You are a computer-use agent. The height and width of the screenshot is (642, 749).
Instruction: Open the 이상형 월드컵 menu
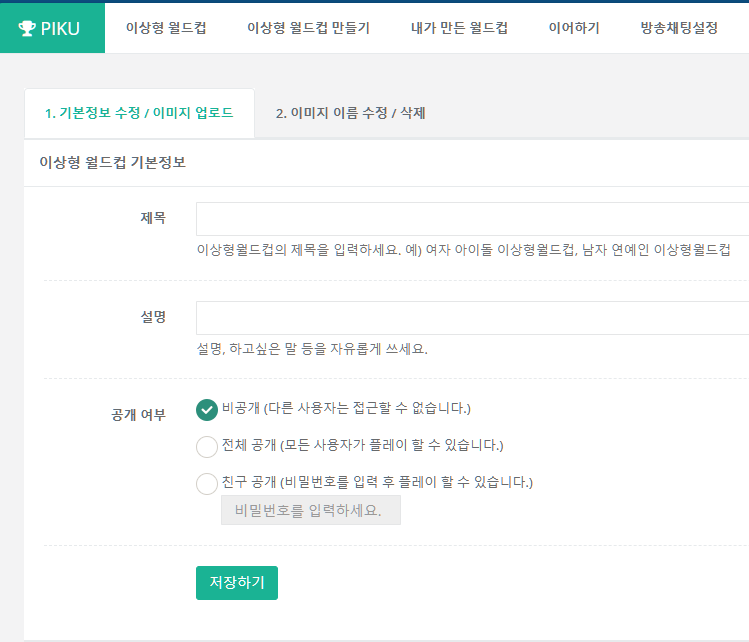coord(166,28)
